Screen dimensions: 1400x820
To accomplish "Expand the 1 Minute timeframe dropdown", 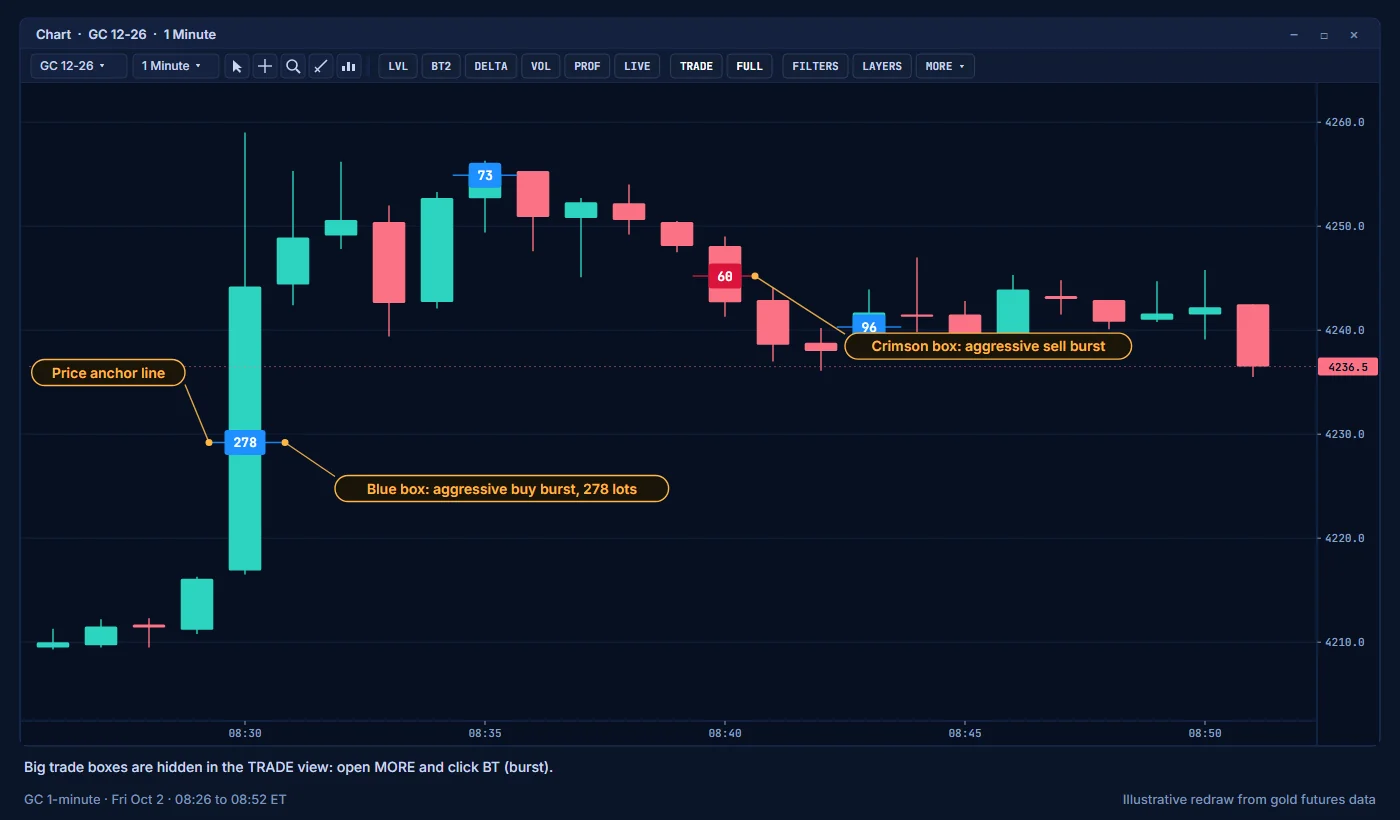I will (x=176, y=66).
